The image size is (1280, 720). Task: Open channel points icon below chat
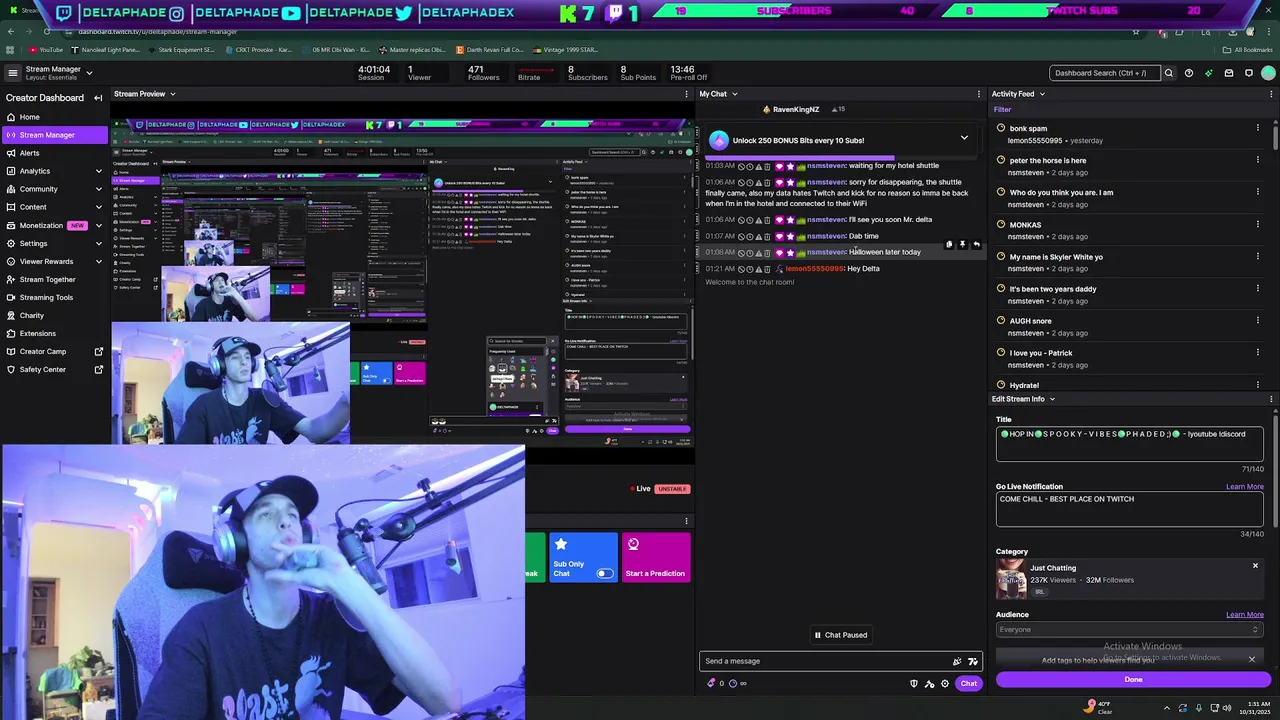pos(732,683)
